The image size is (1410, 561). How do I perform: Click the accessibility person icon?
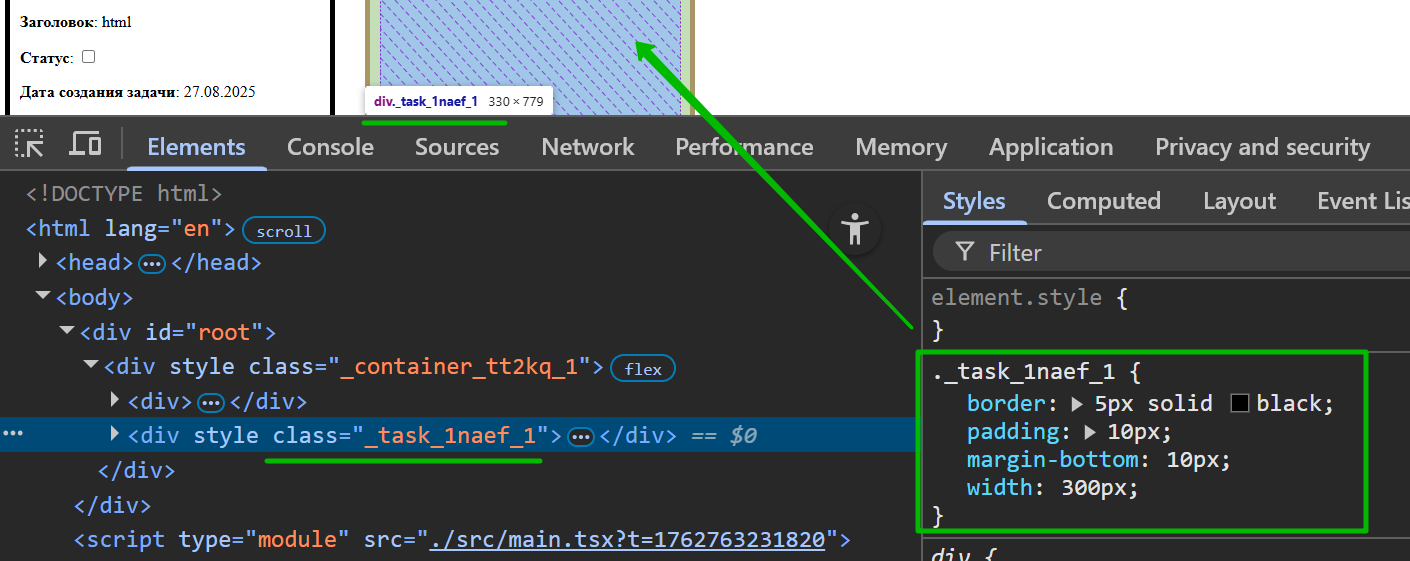(854, 229)
